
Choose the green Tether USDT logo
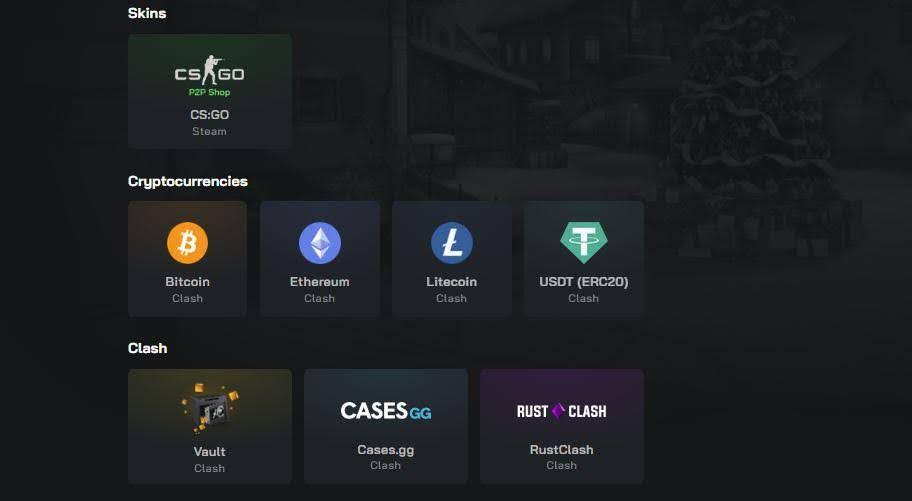pyautogui.click(x=584, y=243)
